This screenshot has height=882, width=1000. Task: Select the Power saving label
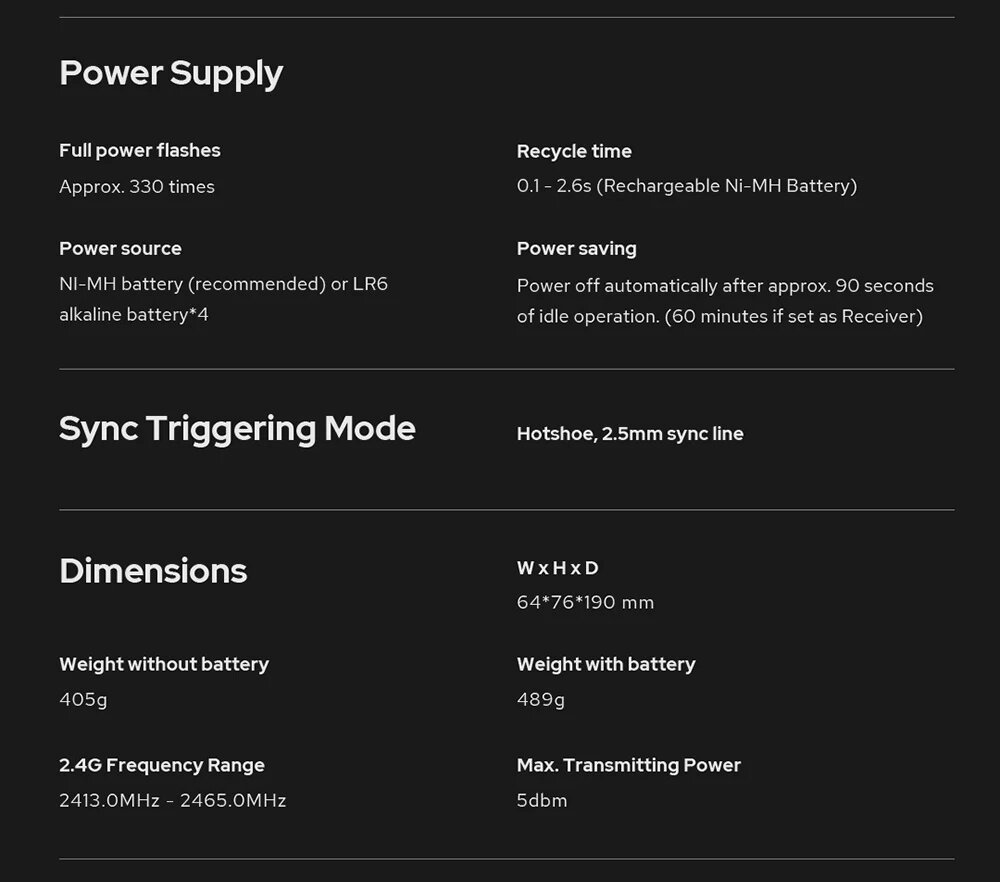pos(577,249)
